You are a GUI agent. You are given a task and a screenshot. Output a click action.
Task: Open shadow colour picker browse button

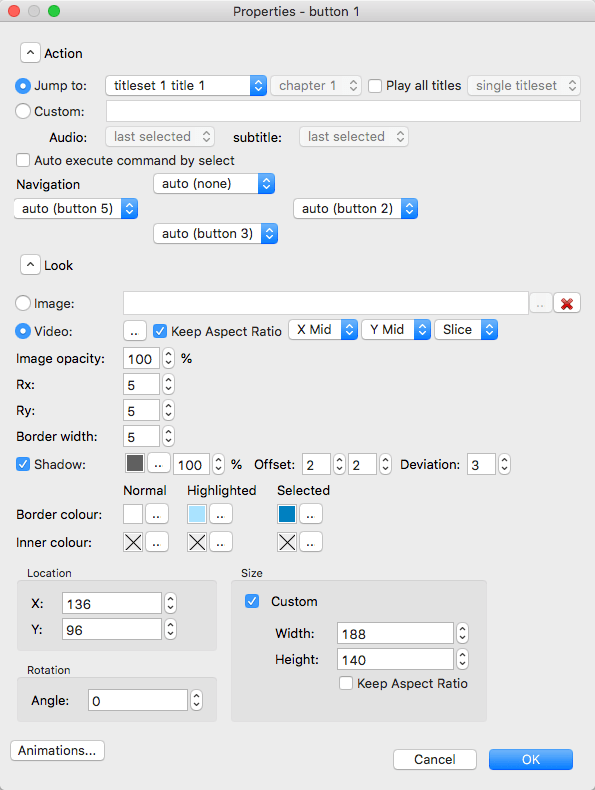point(158,464)
